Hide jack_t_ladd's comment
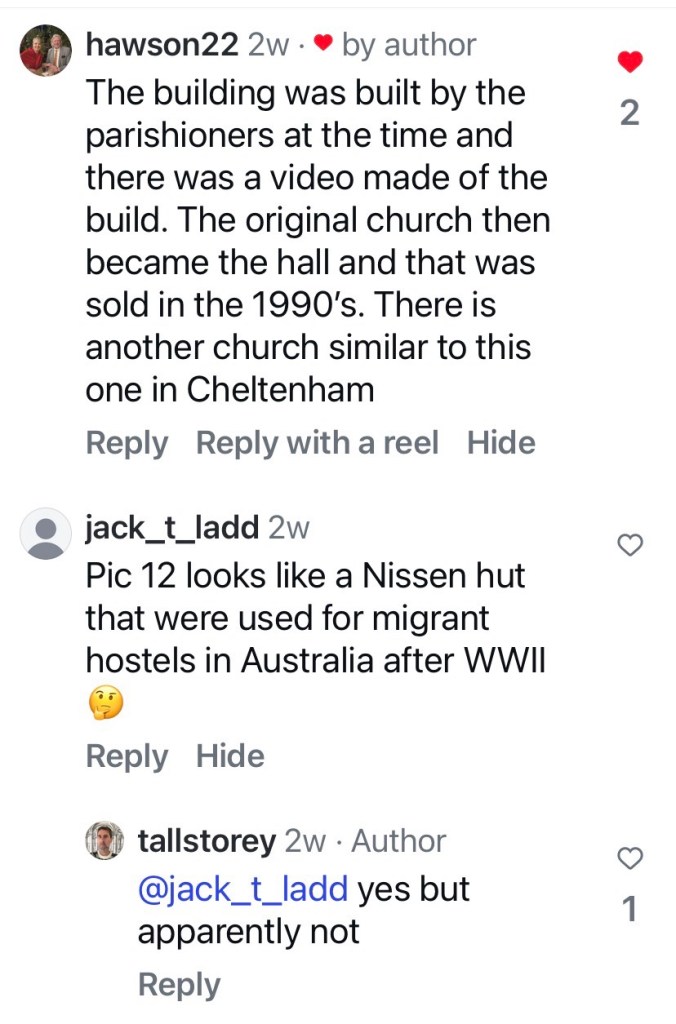676x1024 pixels. pos(230,756)
